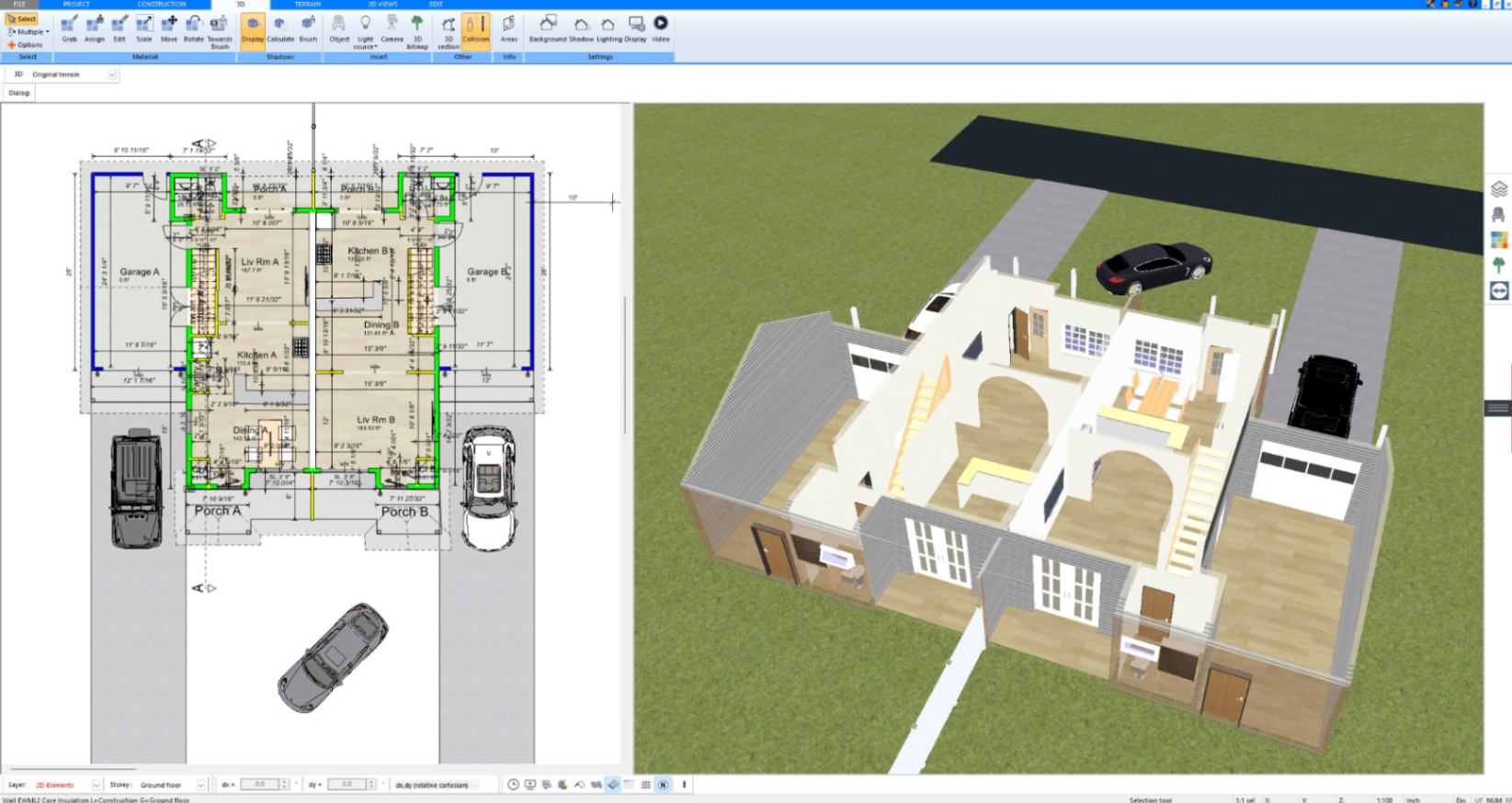Switch to the CONSTRUCTION tab

[x=162, y=5]
